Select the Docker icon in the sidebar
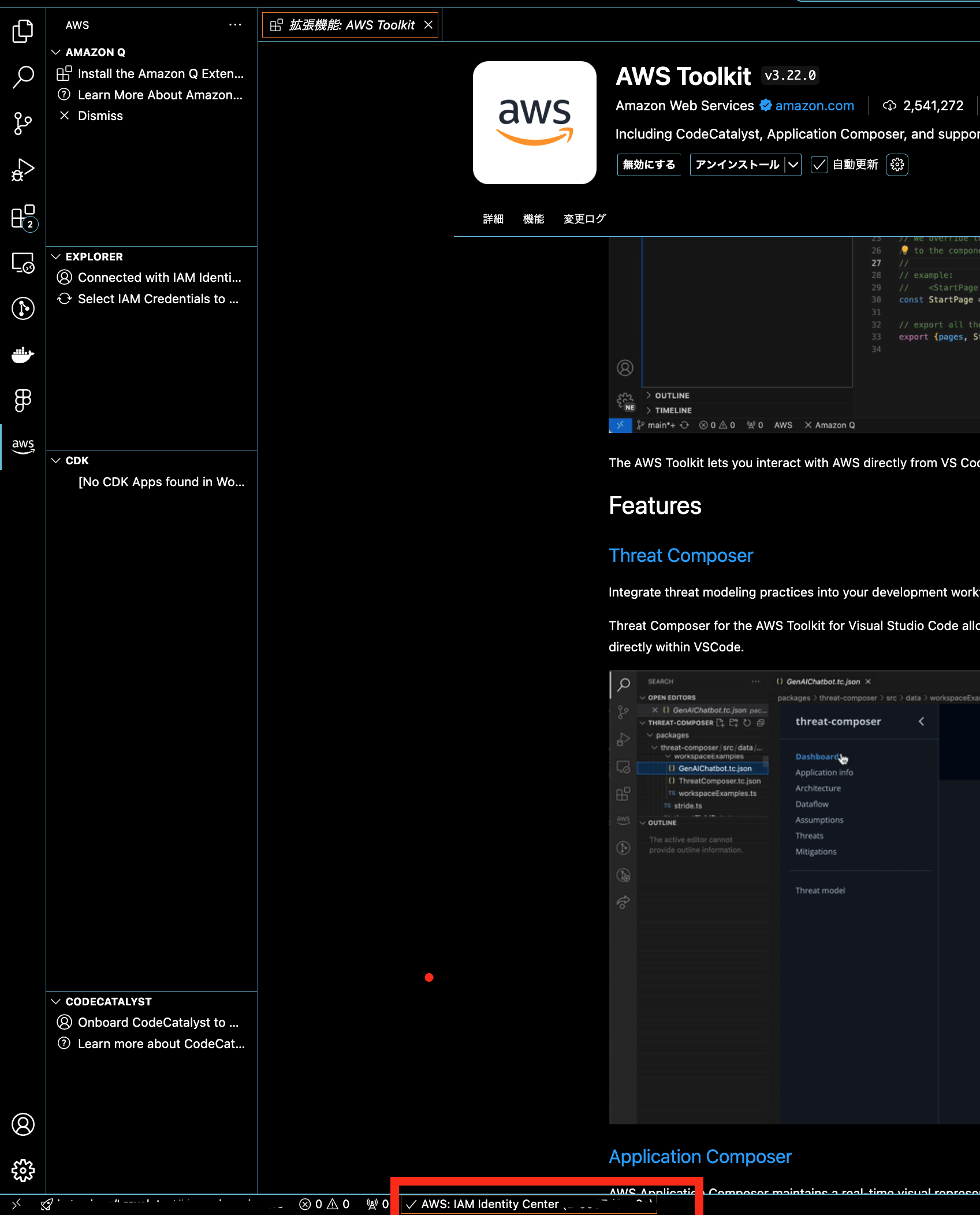This screenshot has height=1215, width=980. tap(23, 355)
